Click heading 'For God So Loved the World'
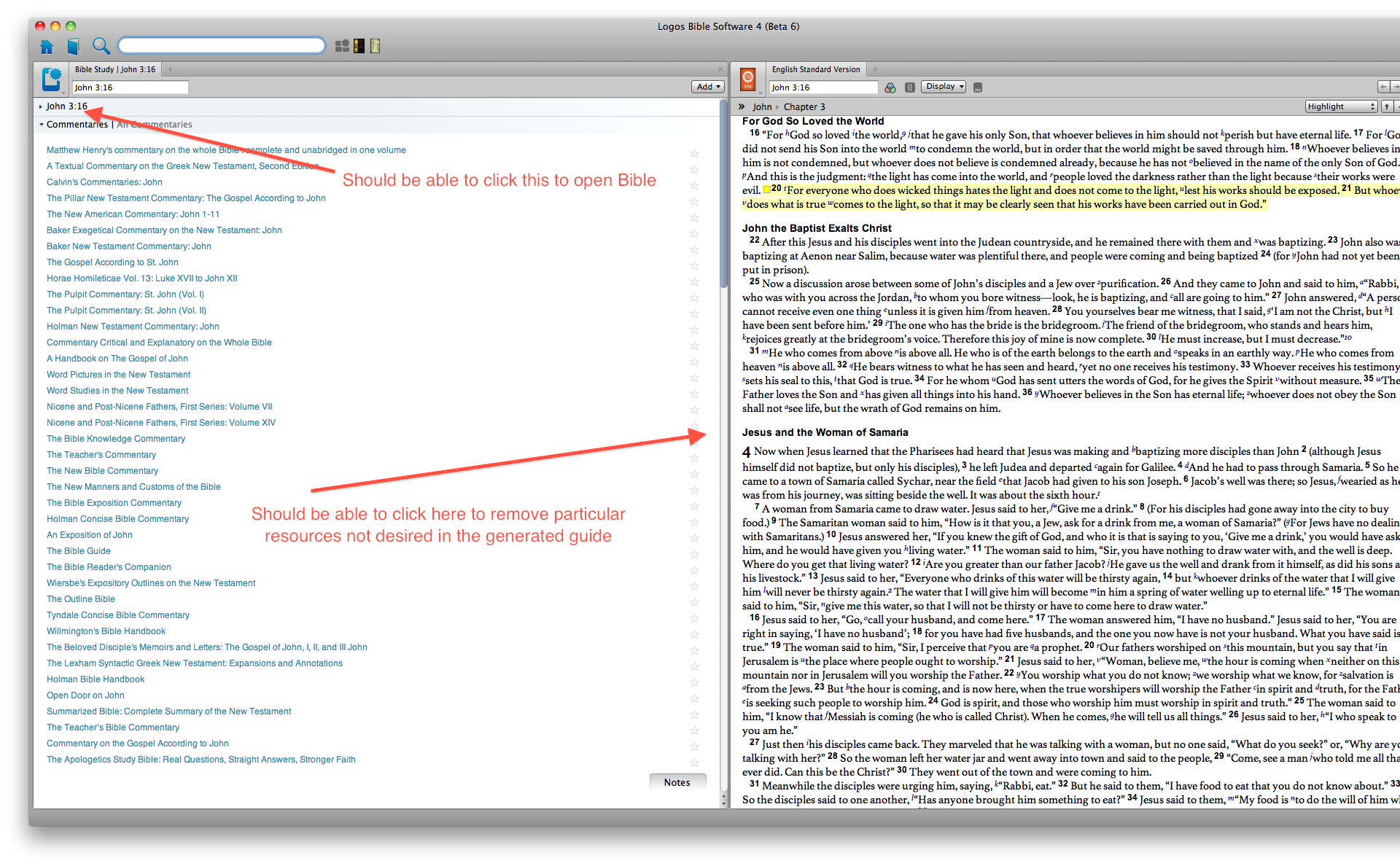 (813, 121)
